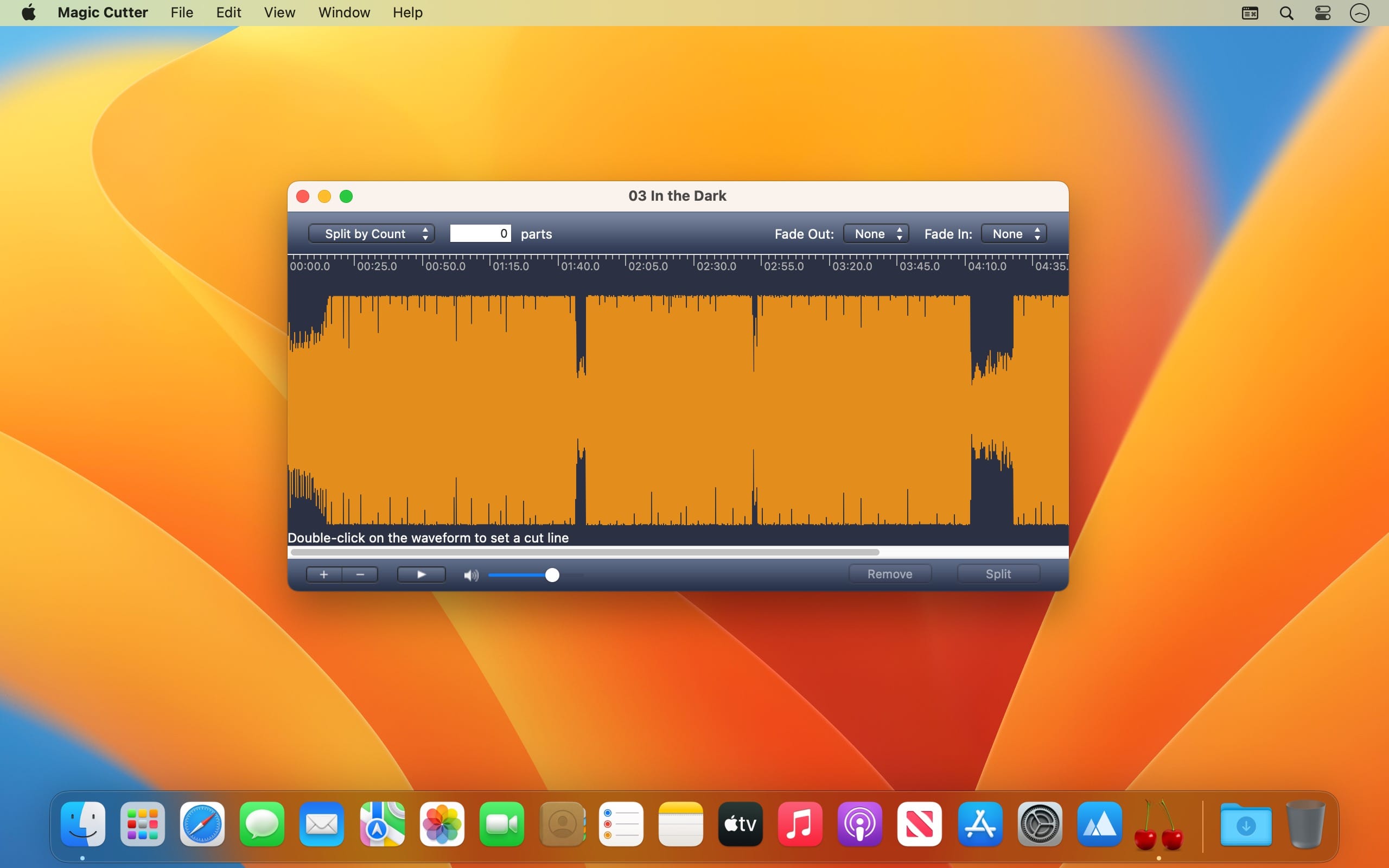
Task: Open Control Center in menu bar
Action: click(1322, 13)
